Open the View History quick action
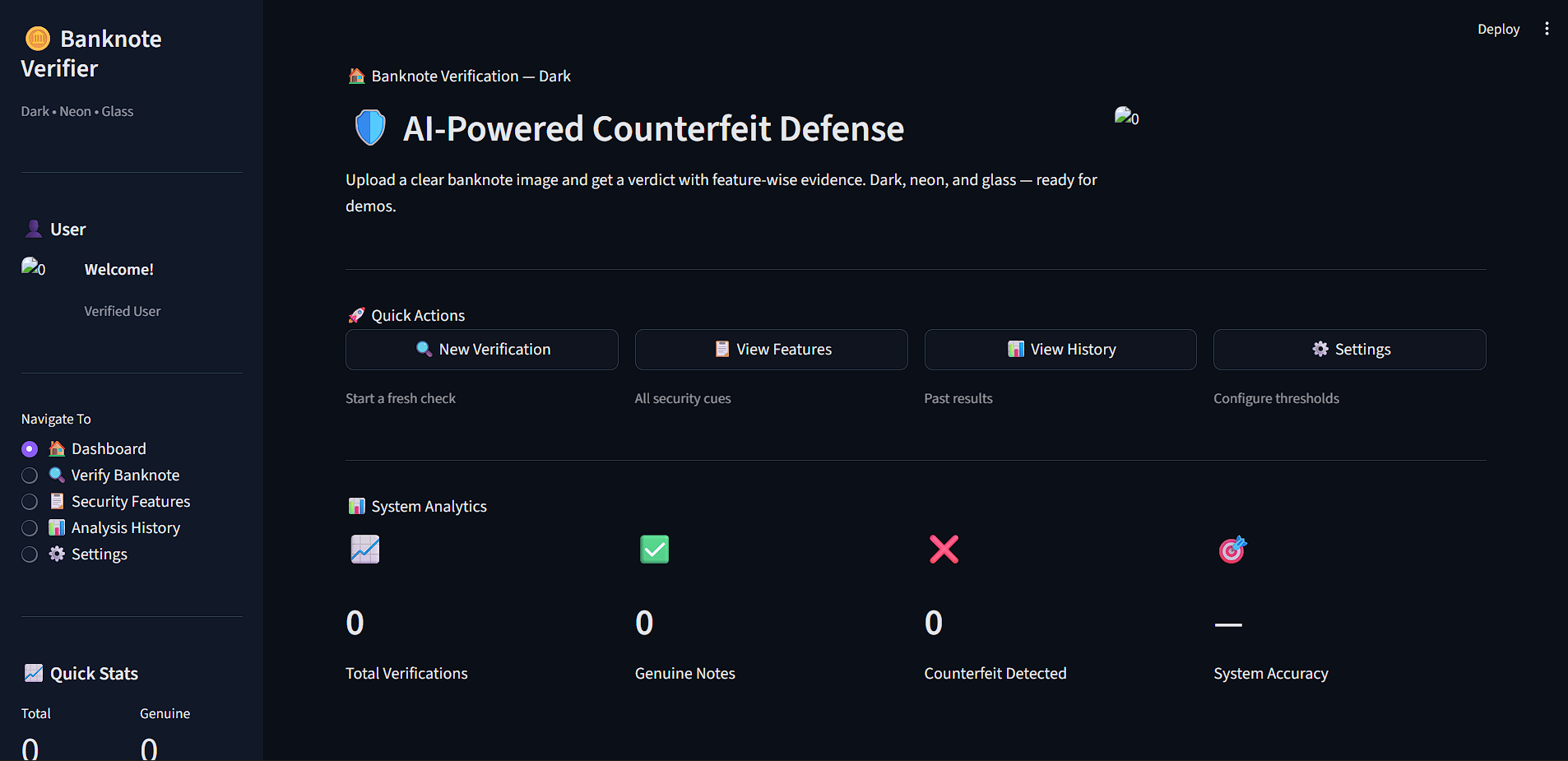This screenshot has width=1568, height=761. coord(1060,350)
